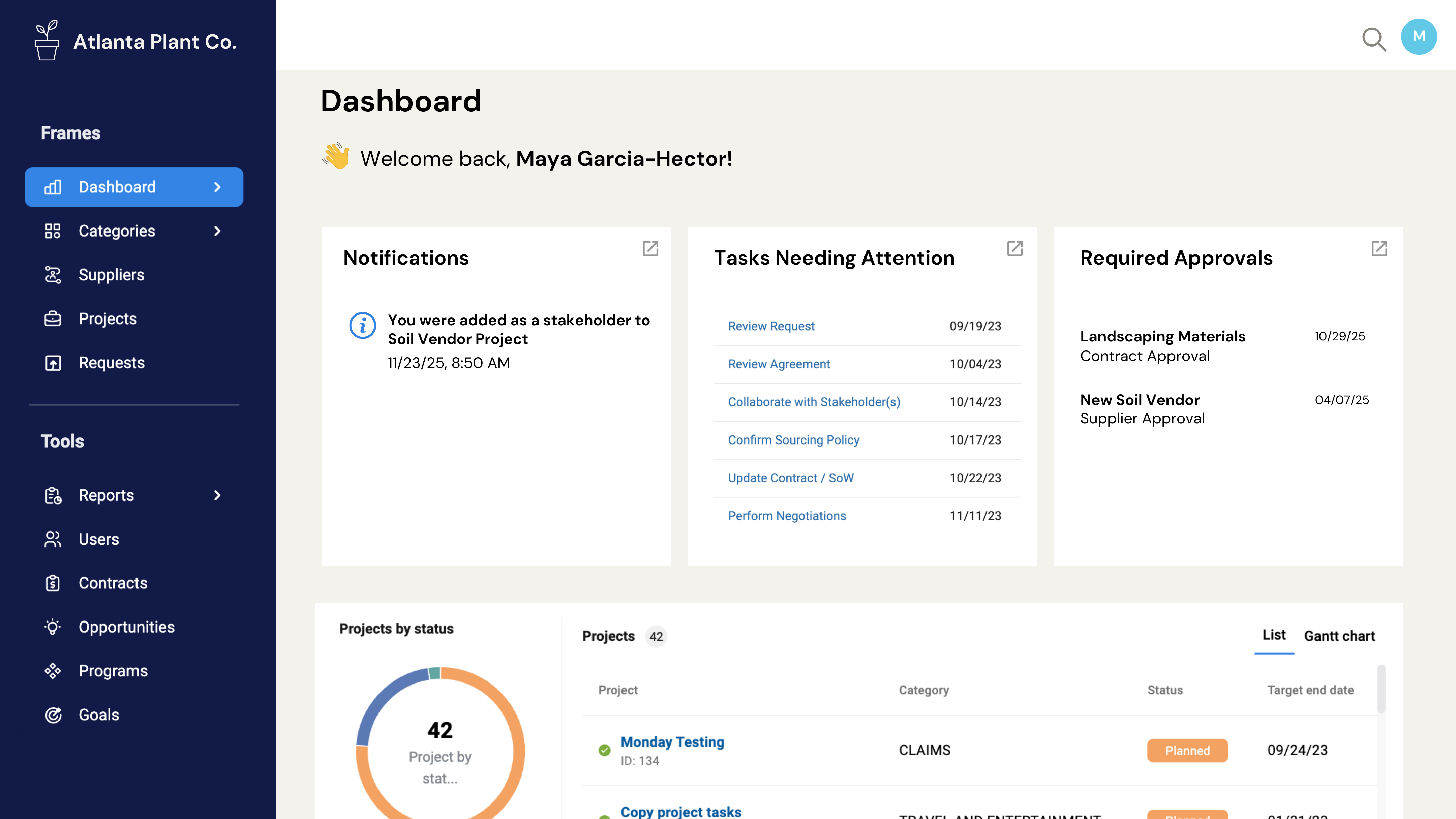Image resolution: width=1456 pixels, height=819 pixels.
Task: Open the user avatar M menu
Action: tap(1419, 37)
